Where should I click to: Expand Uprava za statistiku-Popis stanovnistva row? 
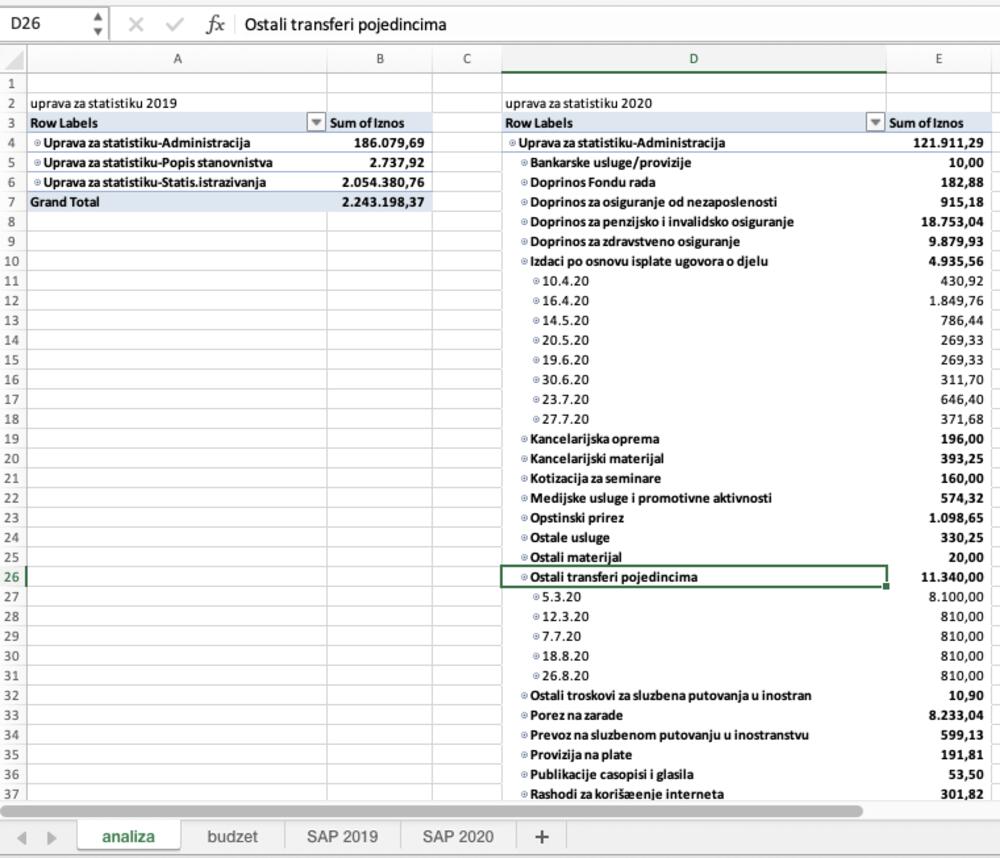(x=38, y=162)
